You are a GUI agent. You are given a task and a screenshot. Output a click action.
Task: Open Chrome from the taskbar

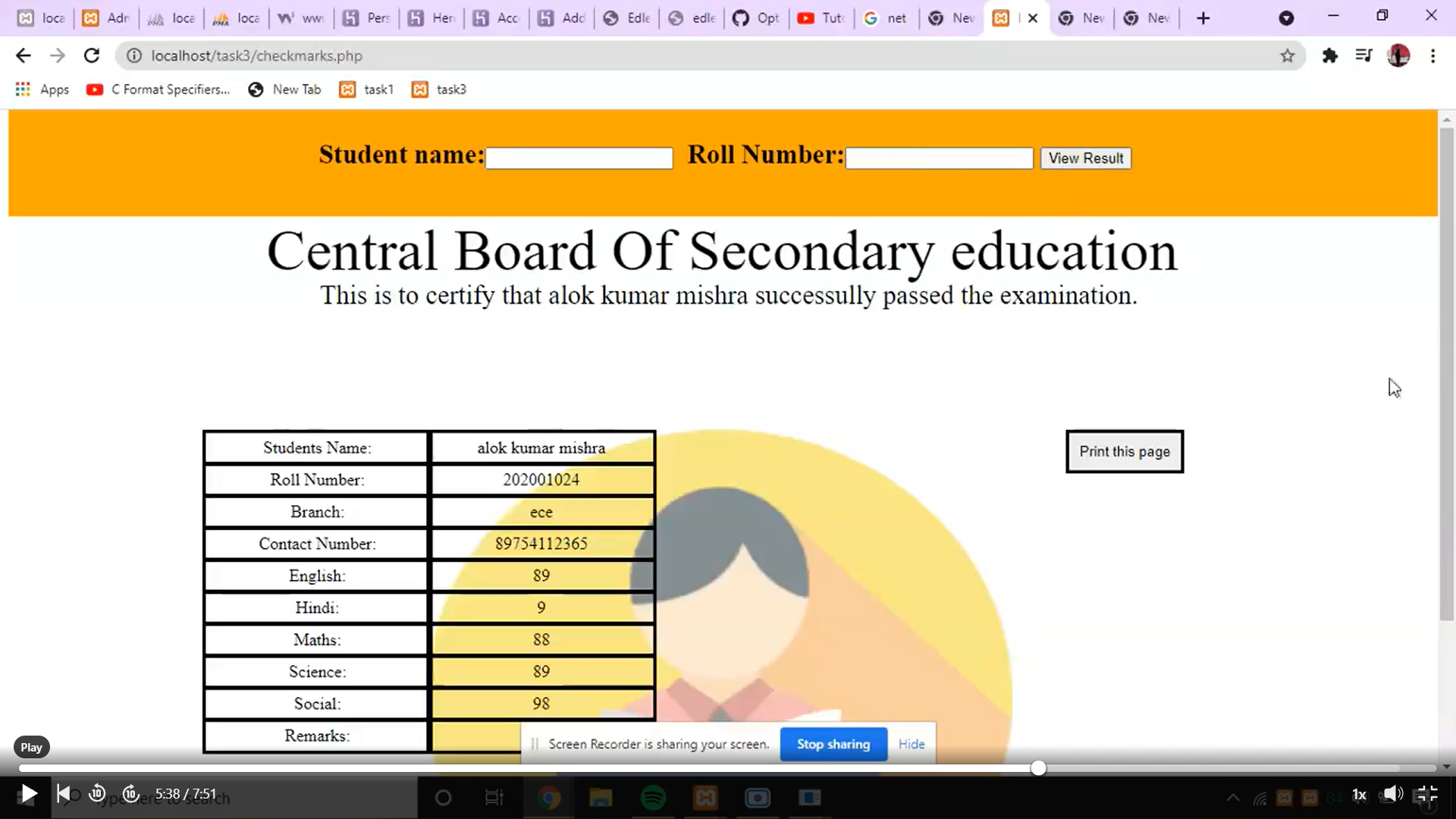pos(549,798)
